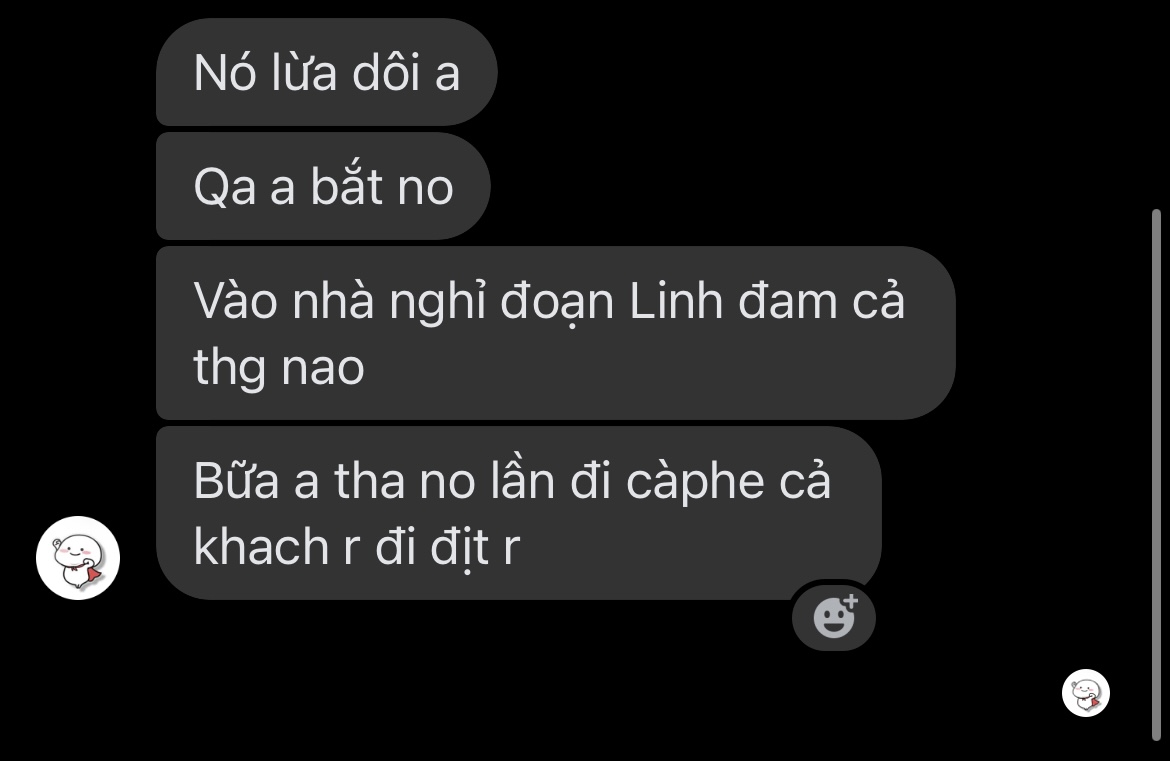Select the 'Qa a bắt no' message bubble

click(323, 187)
